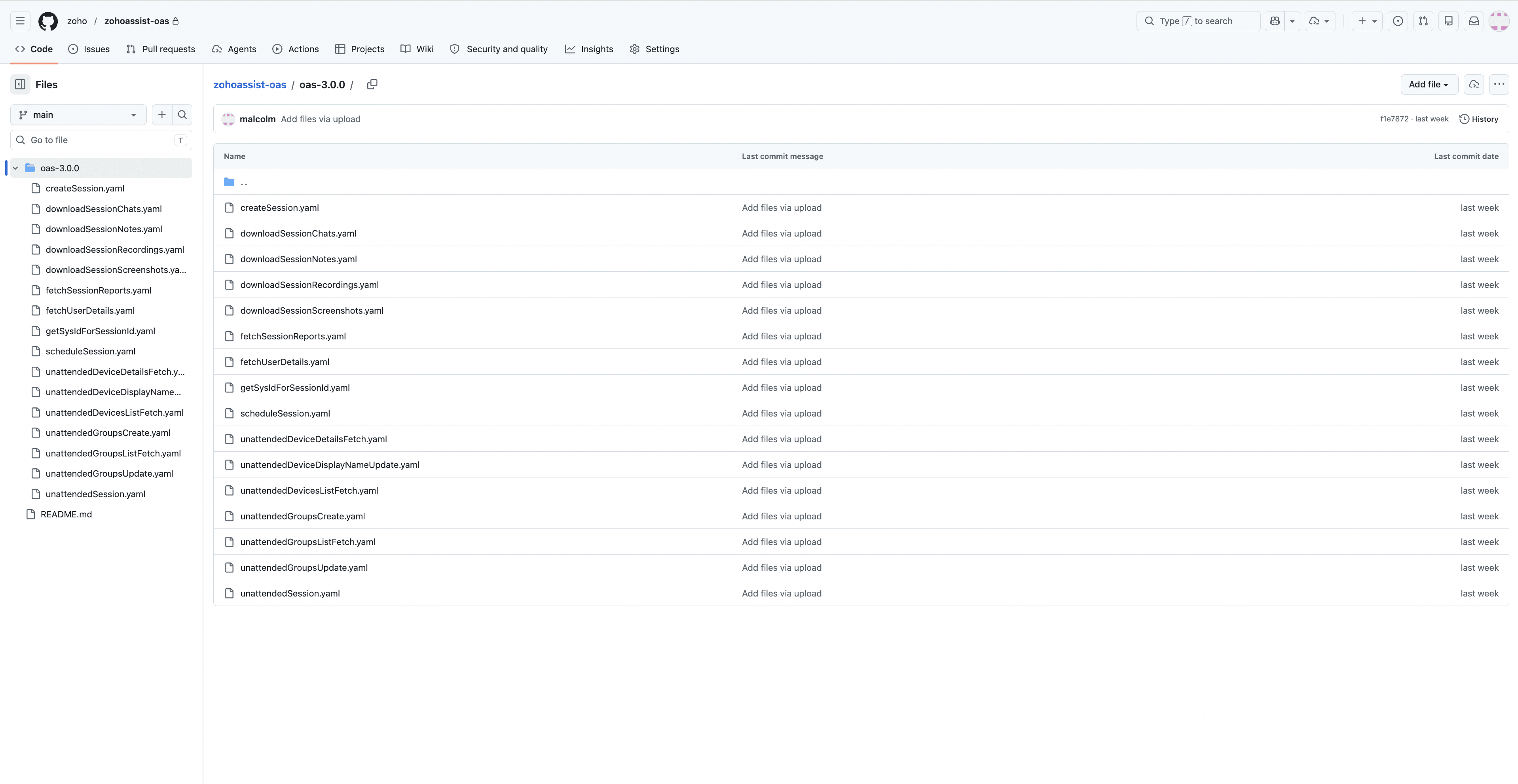Switch to the Pull requests tab
This screenshot has height=784, width=1518.
(x=160, y=49)
